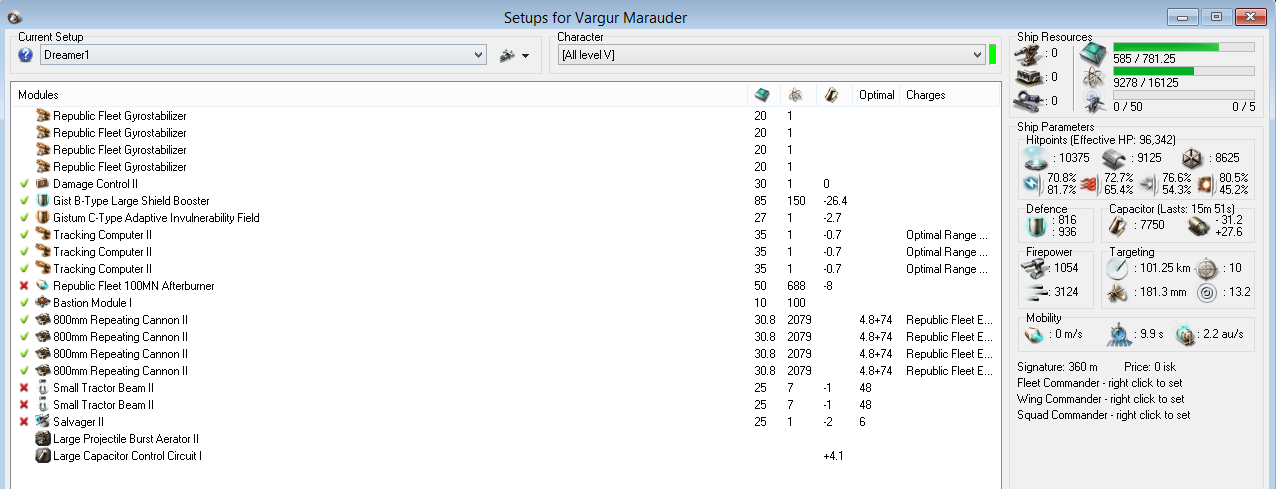Click the Large Projectile Burst Aerator II rig icon

43,439
